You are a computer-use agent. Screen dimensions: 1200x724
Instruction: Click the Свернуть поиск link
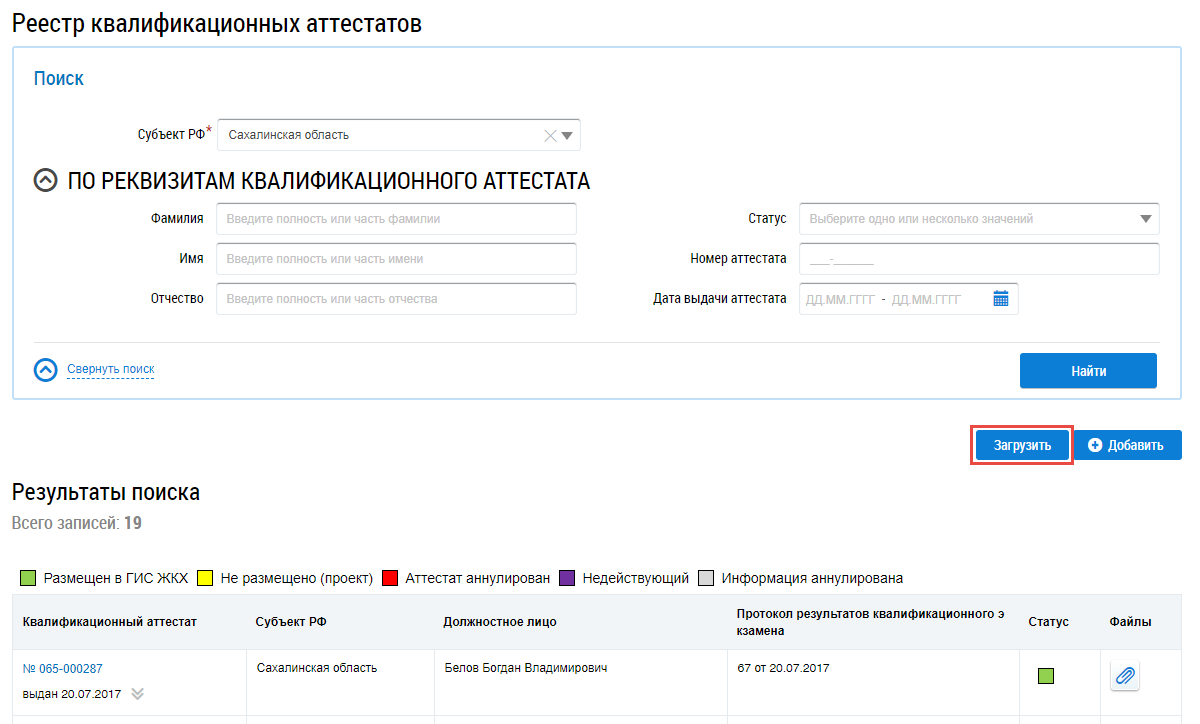pos(110,369)
